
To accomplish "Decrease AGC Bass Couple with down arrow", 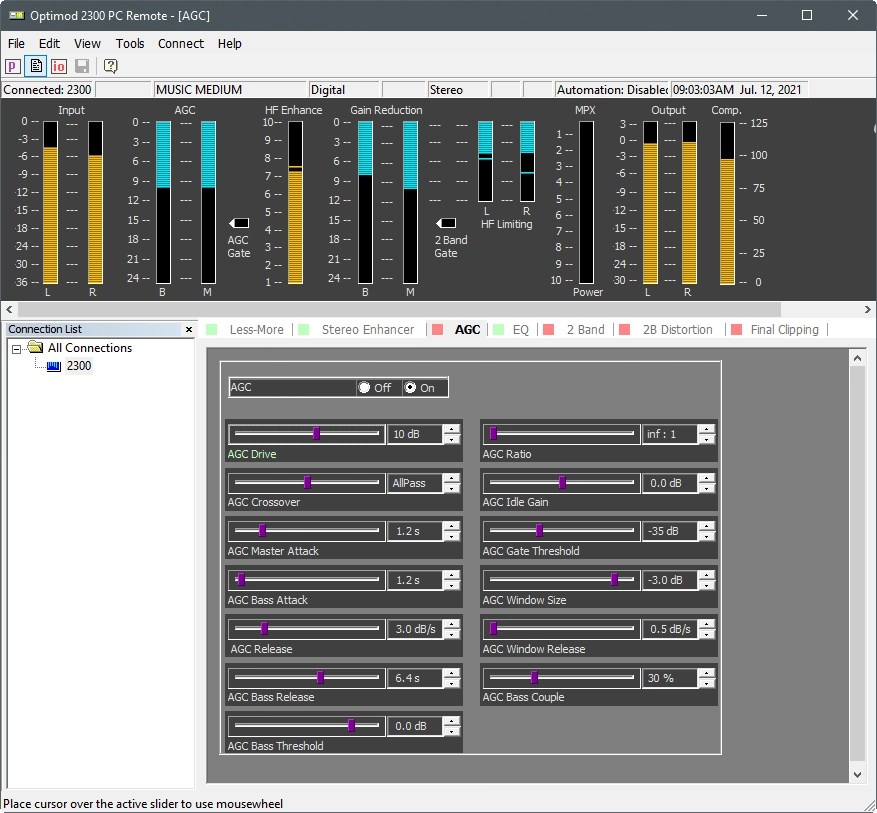I will [707, 683].
